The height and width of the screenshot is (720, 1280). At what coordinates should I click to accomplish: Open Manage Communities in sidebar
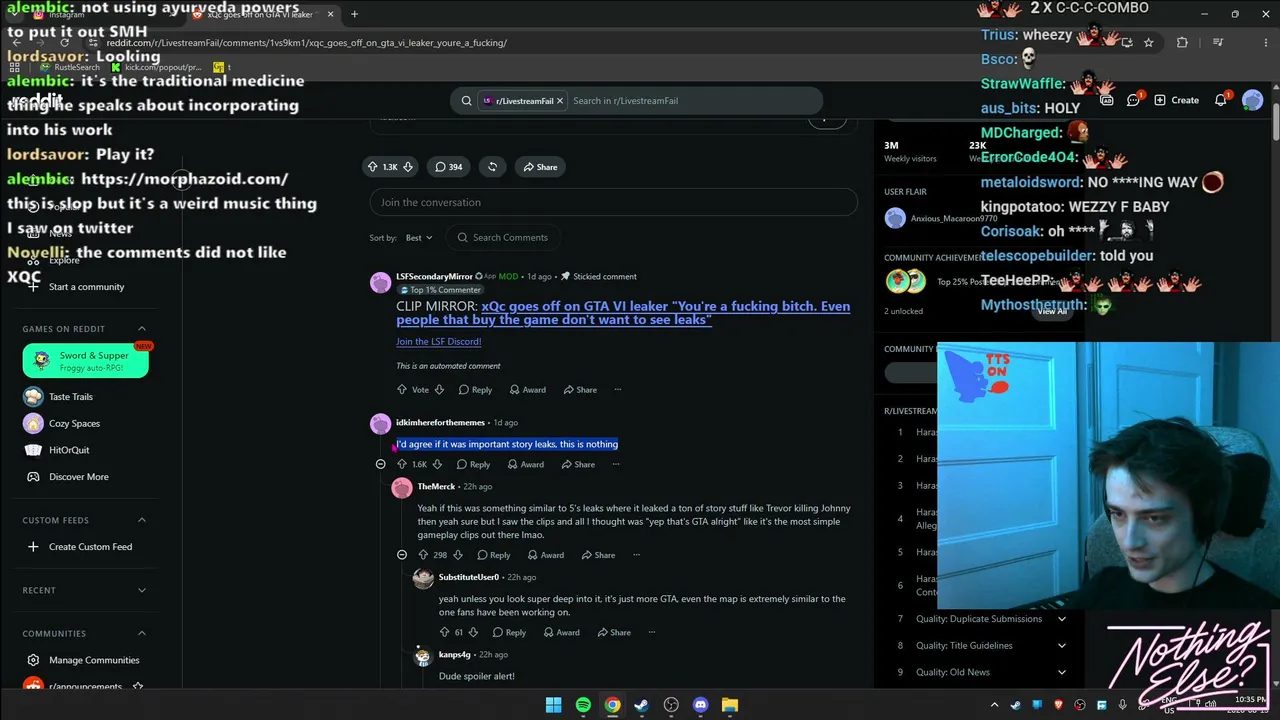tap(81, 660)
